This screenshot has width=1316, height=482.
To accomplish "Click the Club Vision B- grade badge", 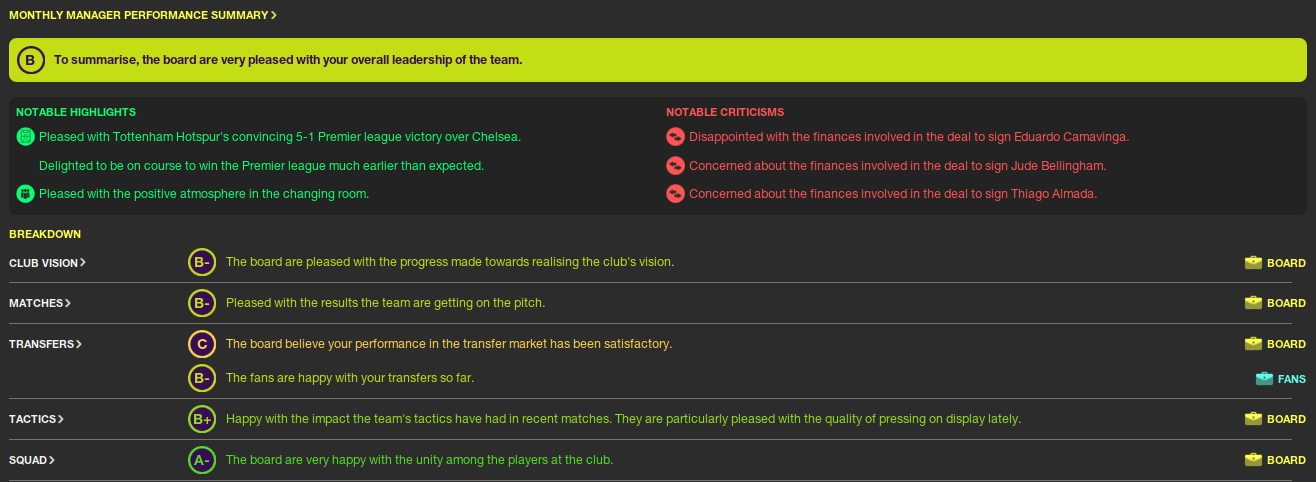I will [202, 262].
